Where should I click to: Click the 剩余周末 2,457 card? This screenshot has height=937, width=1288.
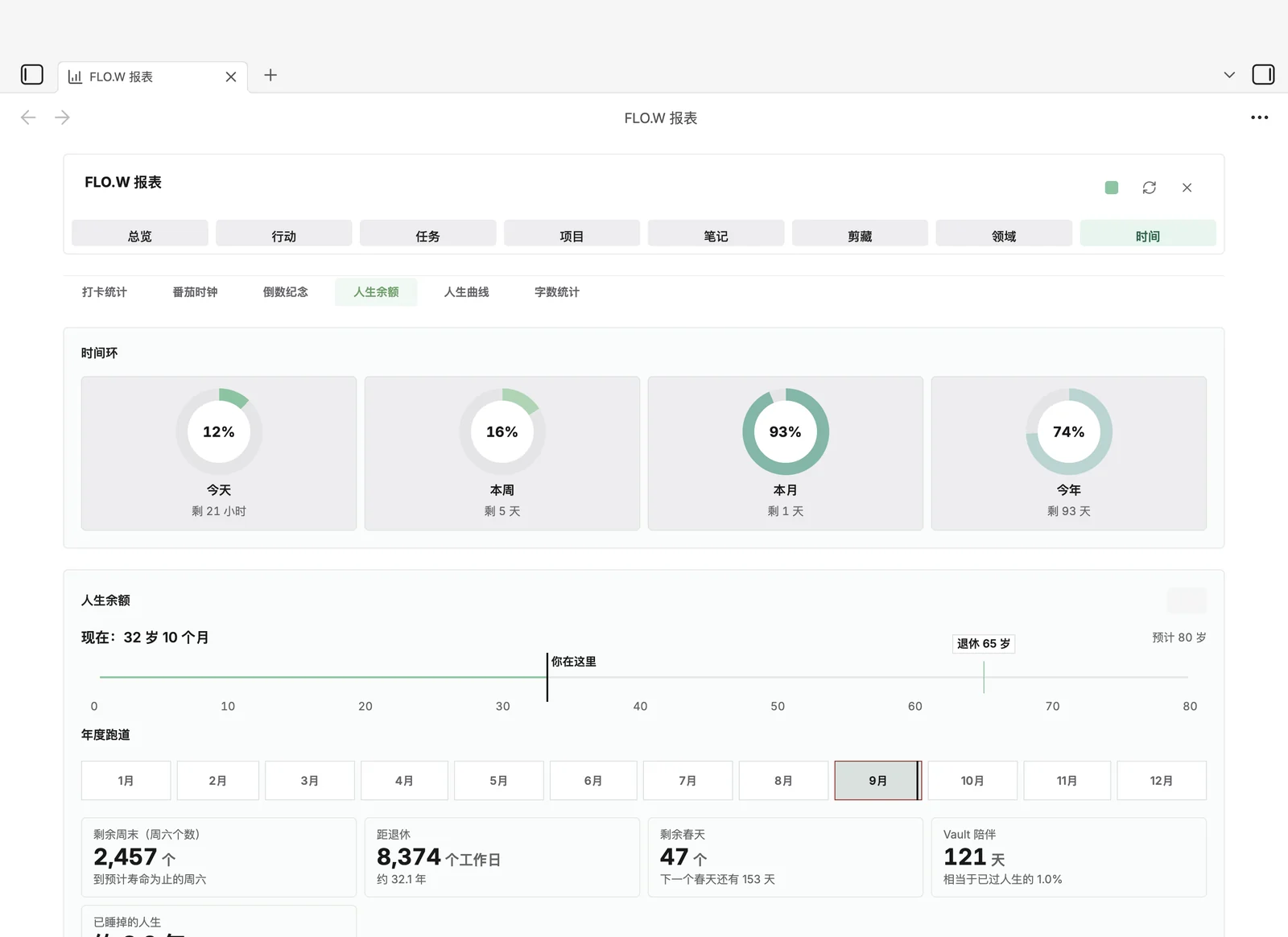pyautogui.click(x=219, y=857)
